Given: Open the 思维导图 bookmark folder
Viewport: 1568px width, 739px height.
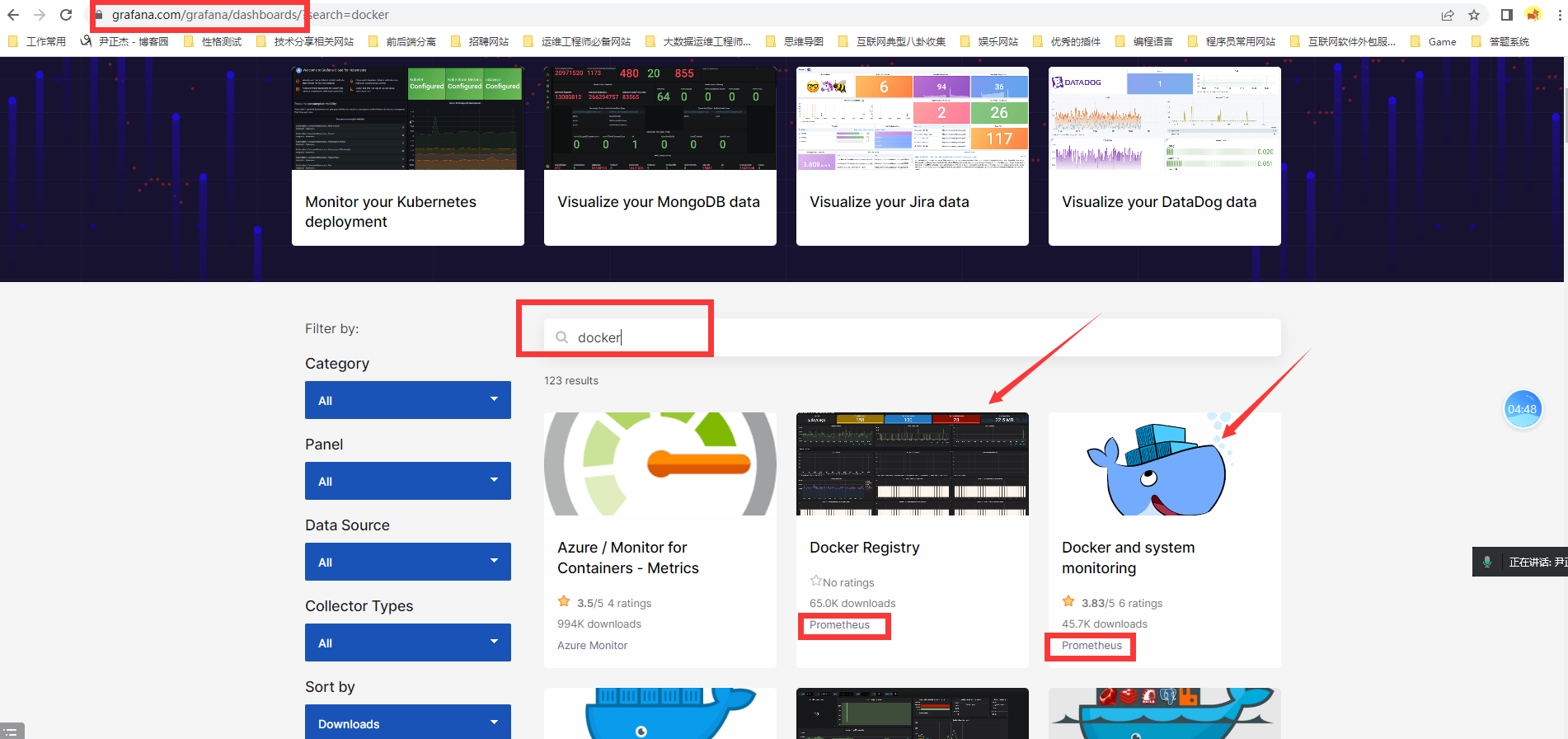Looking at the screenshot, I should coord(795,41).
